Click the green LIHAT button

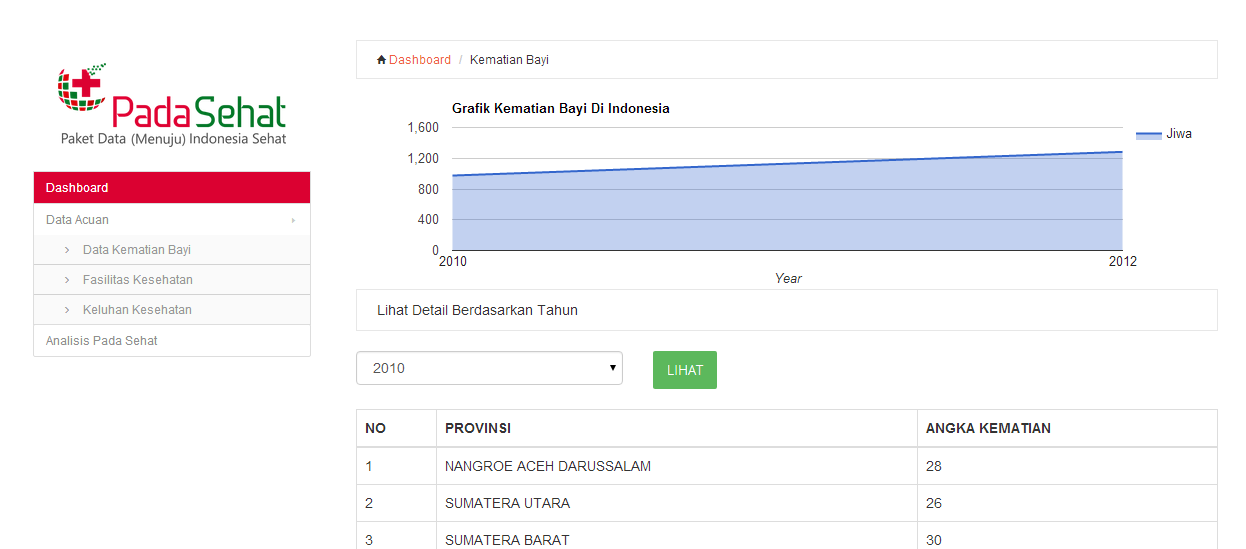(685, 370)
